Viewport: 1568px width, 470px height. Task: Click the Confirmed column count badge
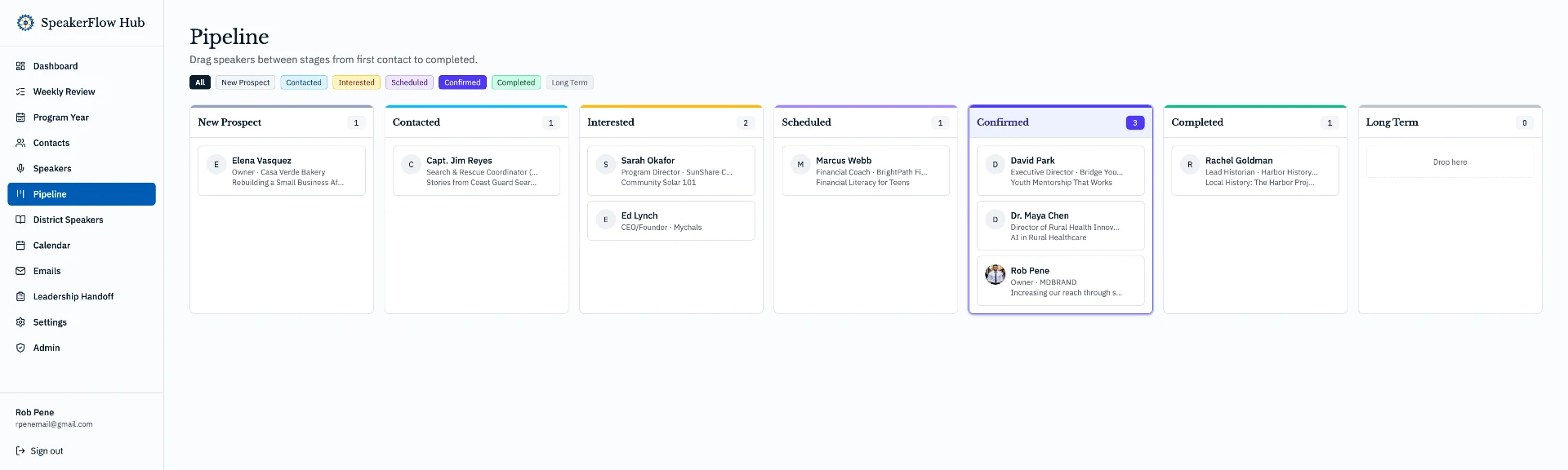[x=1135, y=122]
